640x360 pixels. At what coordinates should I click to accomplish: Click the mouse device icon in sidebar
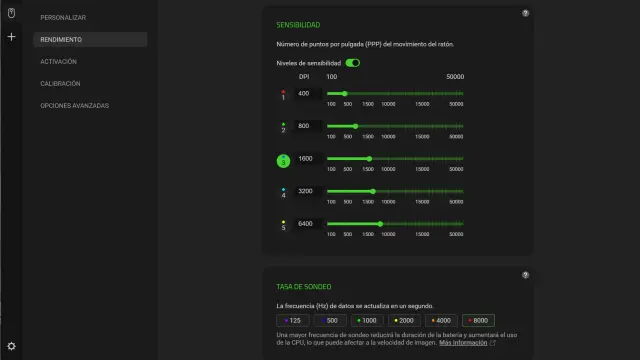[11, 13]
